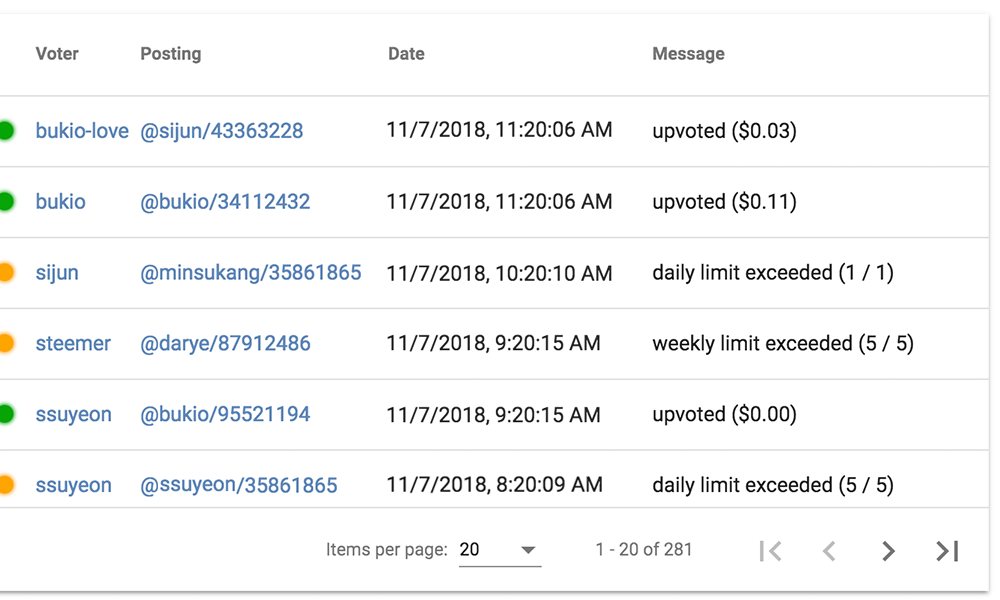
Task: Select the message 'upvoted ($0.11)'
Action: [x=724, y=201]
